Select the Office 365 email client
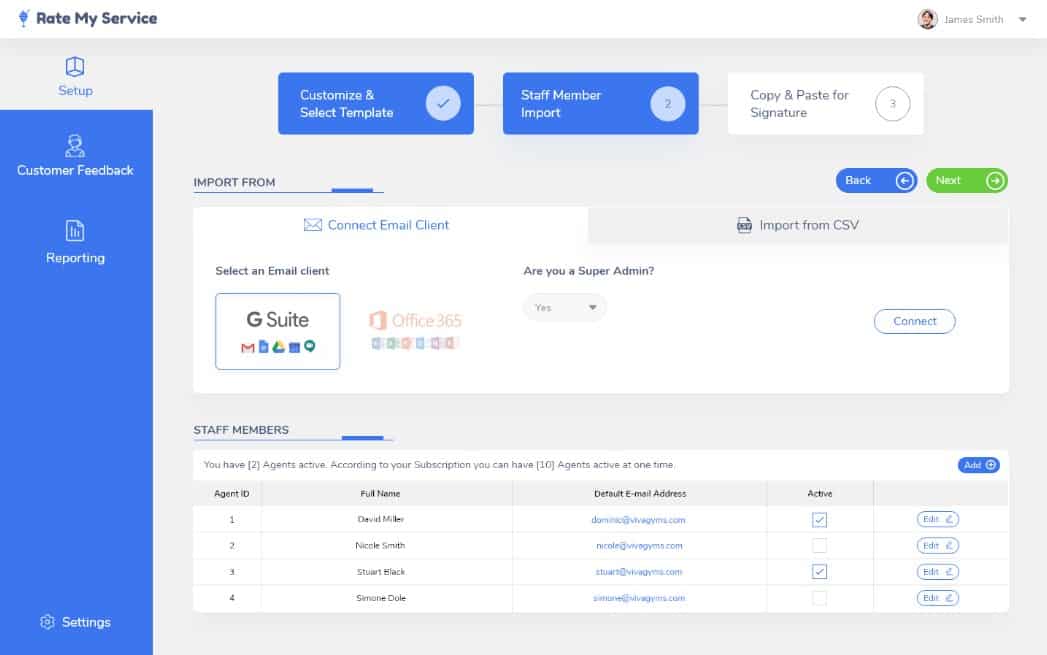1047x655 pixels. tap(414, 331)
